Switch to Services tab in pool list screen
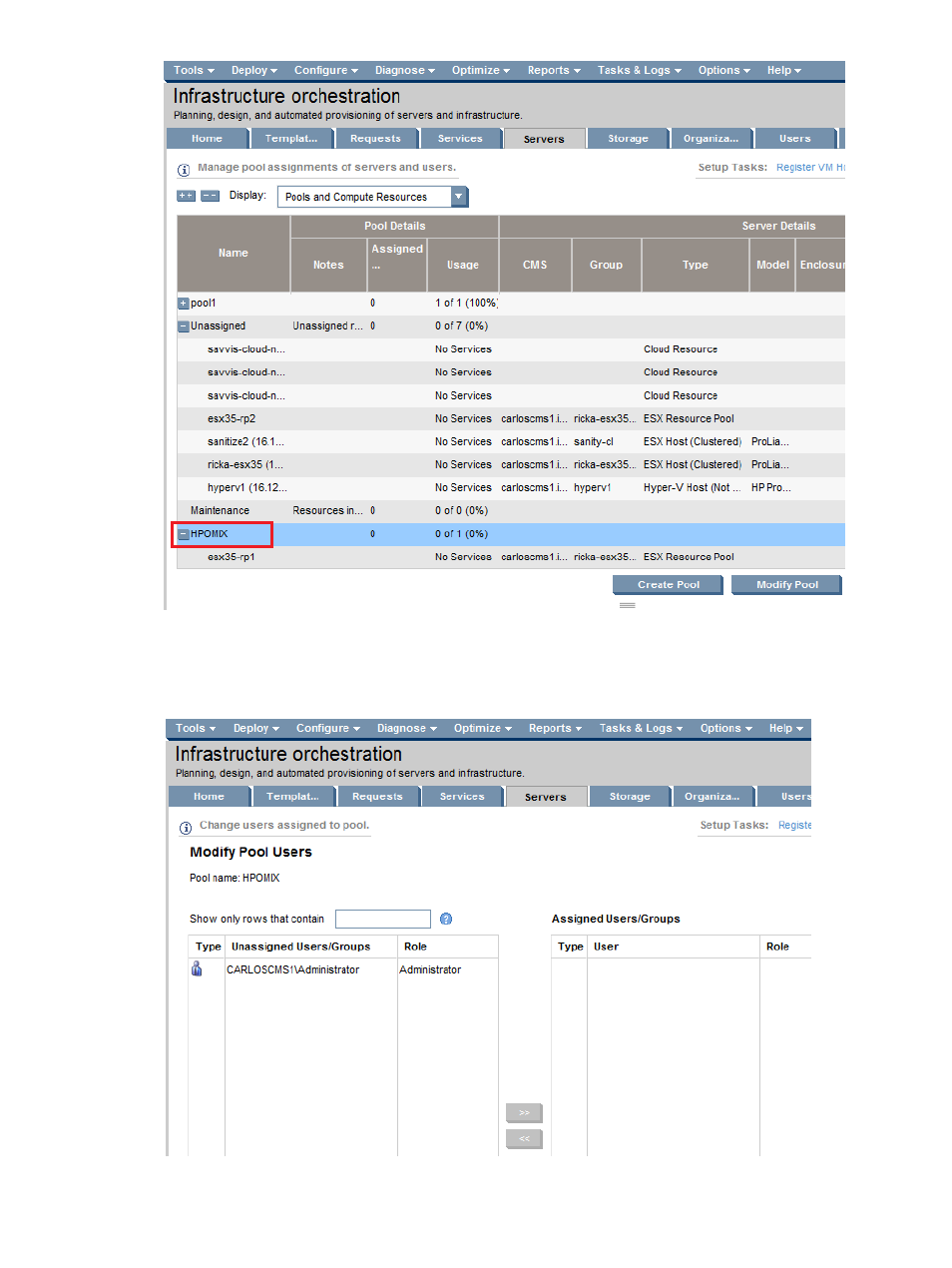The image size is (952, 1268). coord(460,139)
